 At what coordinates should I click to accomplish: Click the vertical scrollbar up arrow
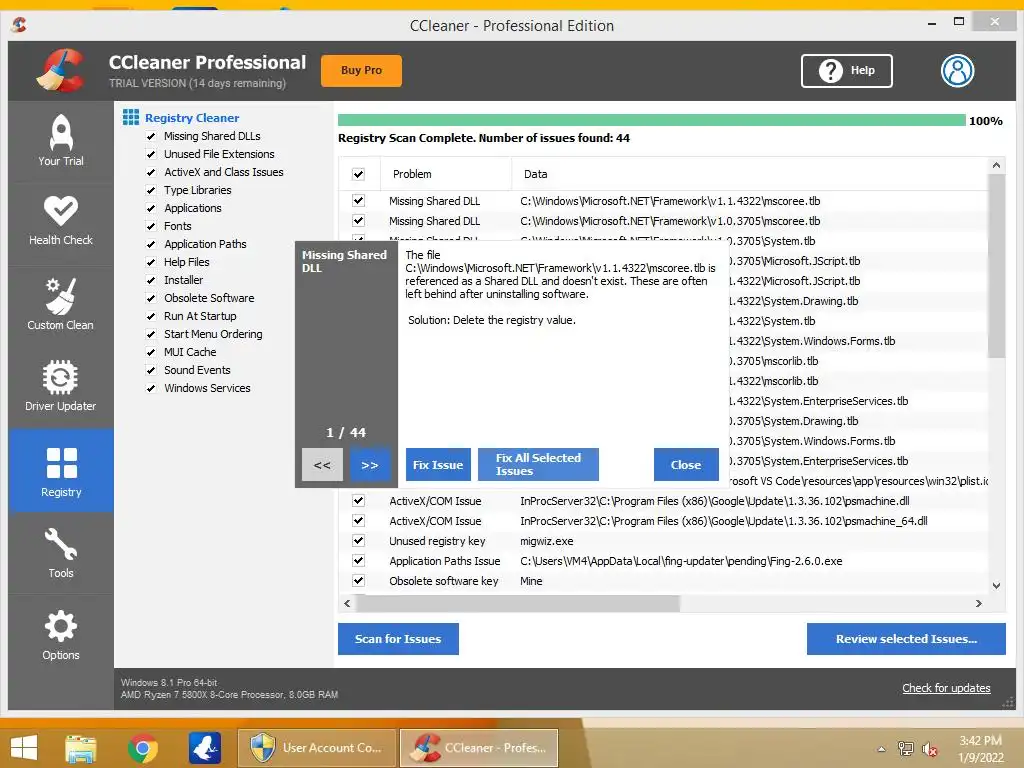pyautogui.click(x=996, y=165)
